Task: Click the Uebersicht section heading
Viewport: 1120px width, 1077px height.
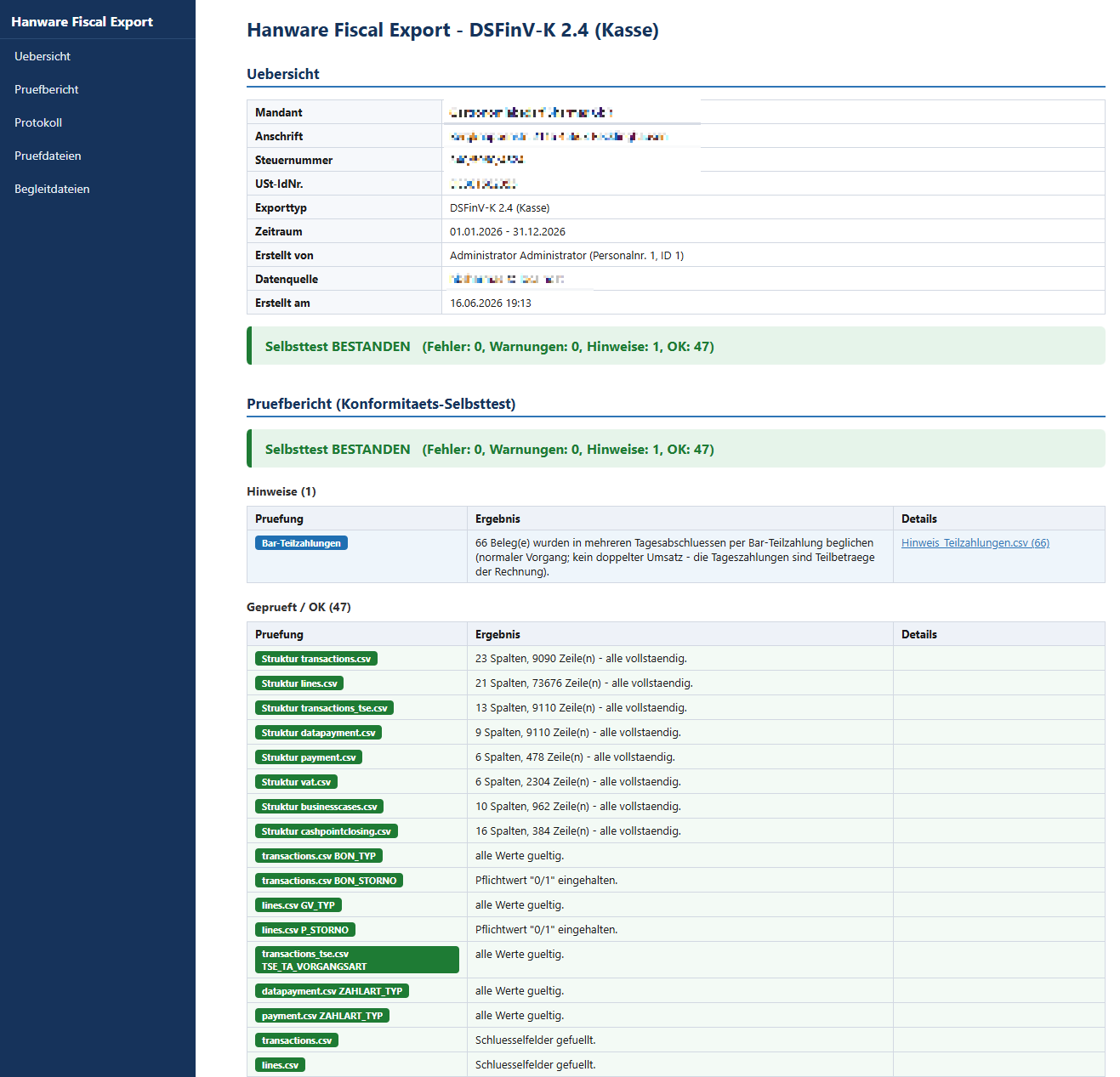Action: pos(283,74)
